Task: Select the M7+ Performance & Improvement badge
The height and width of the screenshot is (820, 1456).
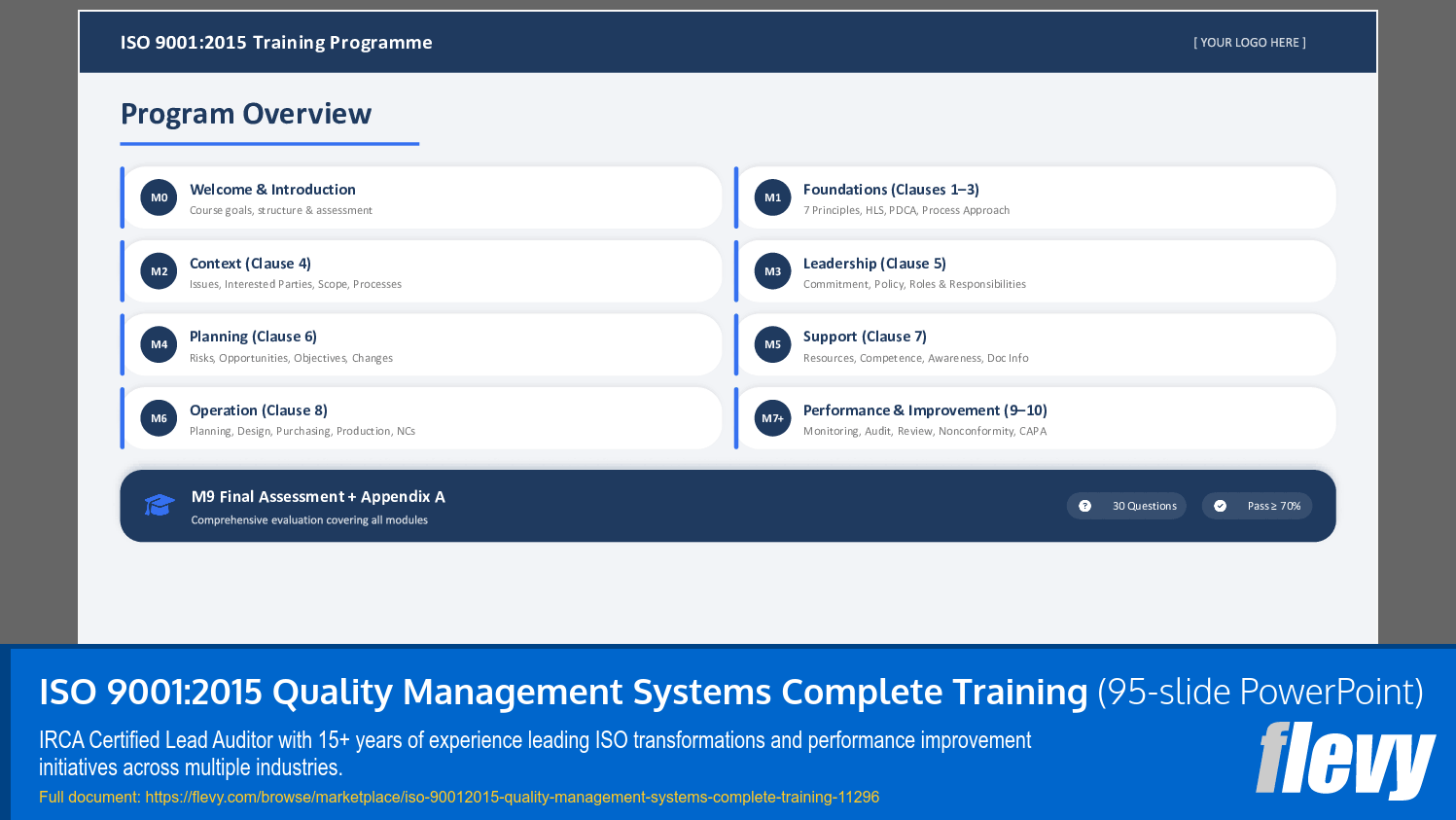Action: point(772,418)
